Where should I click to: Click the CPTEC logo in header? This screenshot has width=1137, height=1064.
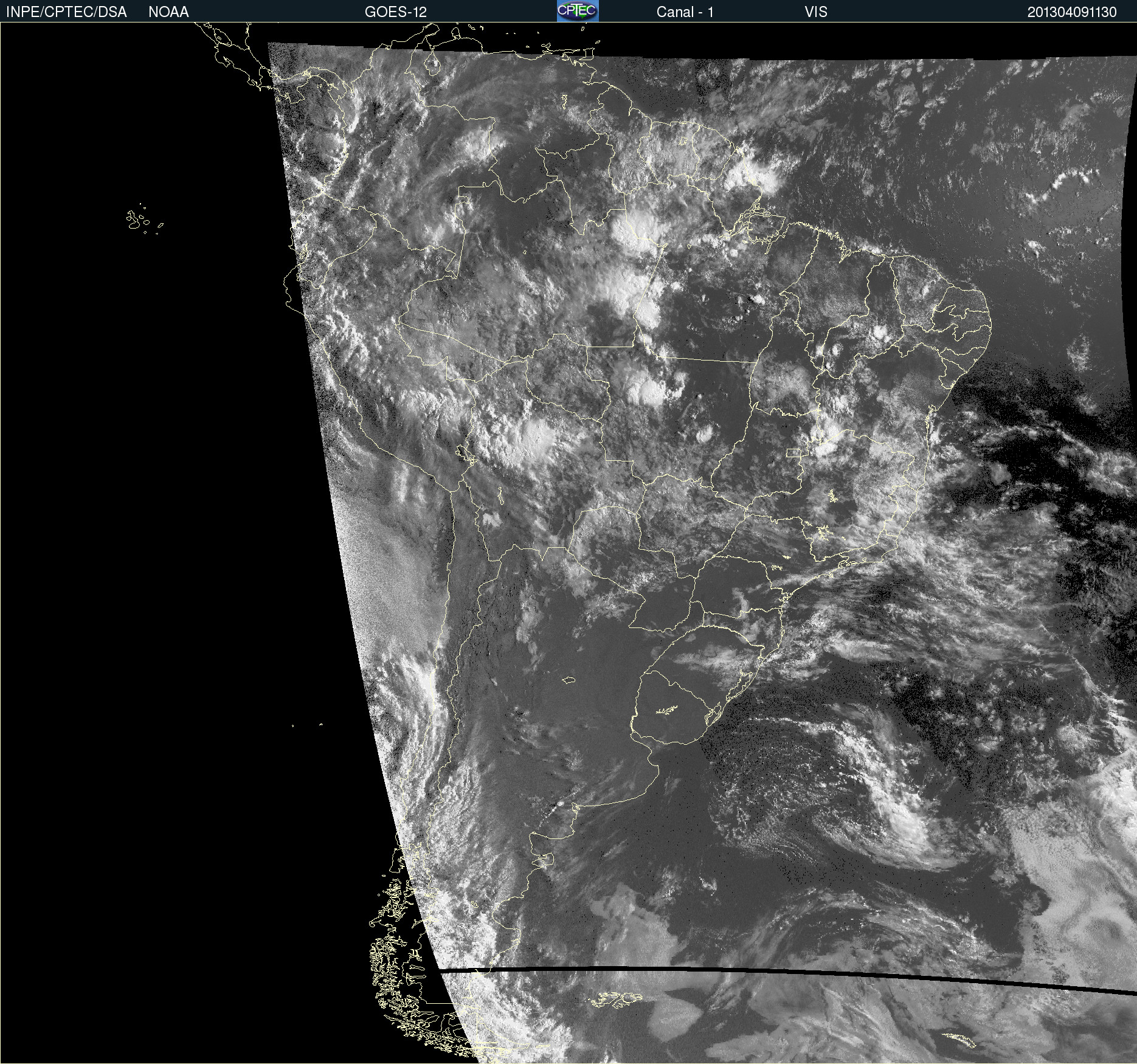pos(578,11)
